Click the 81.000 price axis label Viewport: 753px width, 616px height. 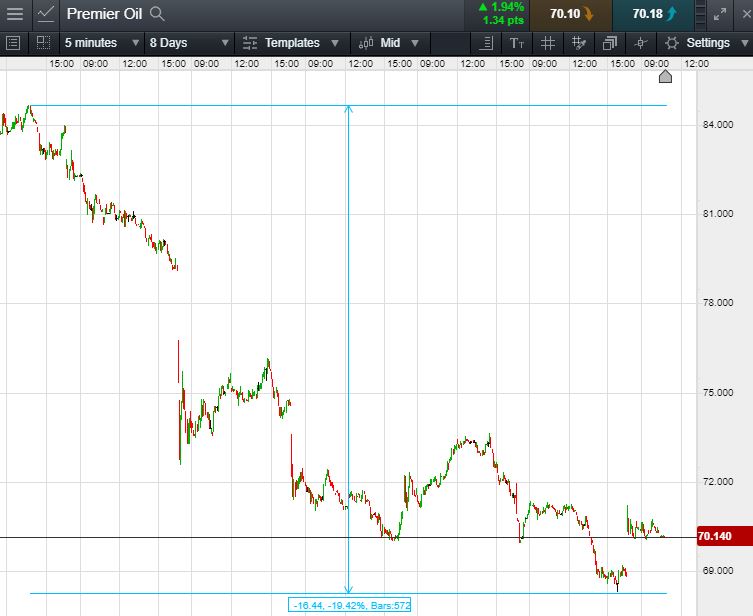[718, 214]
